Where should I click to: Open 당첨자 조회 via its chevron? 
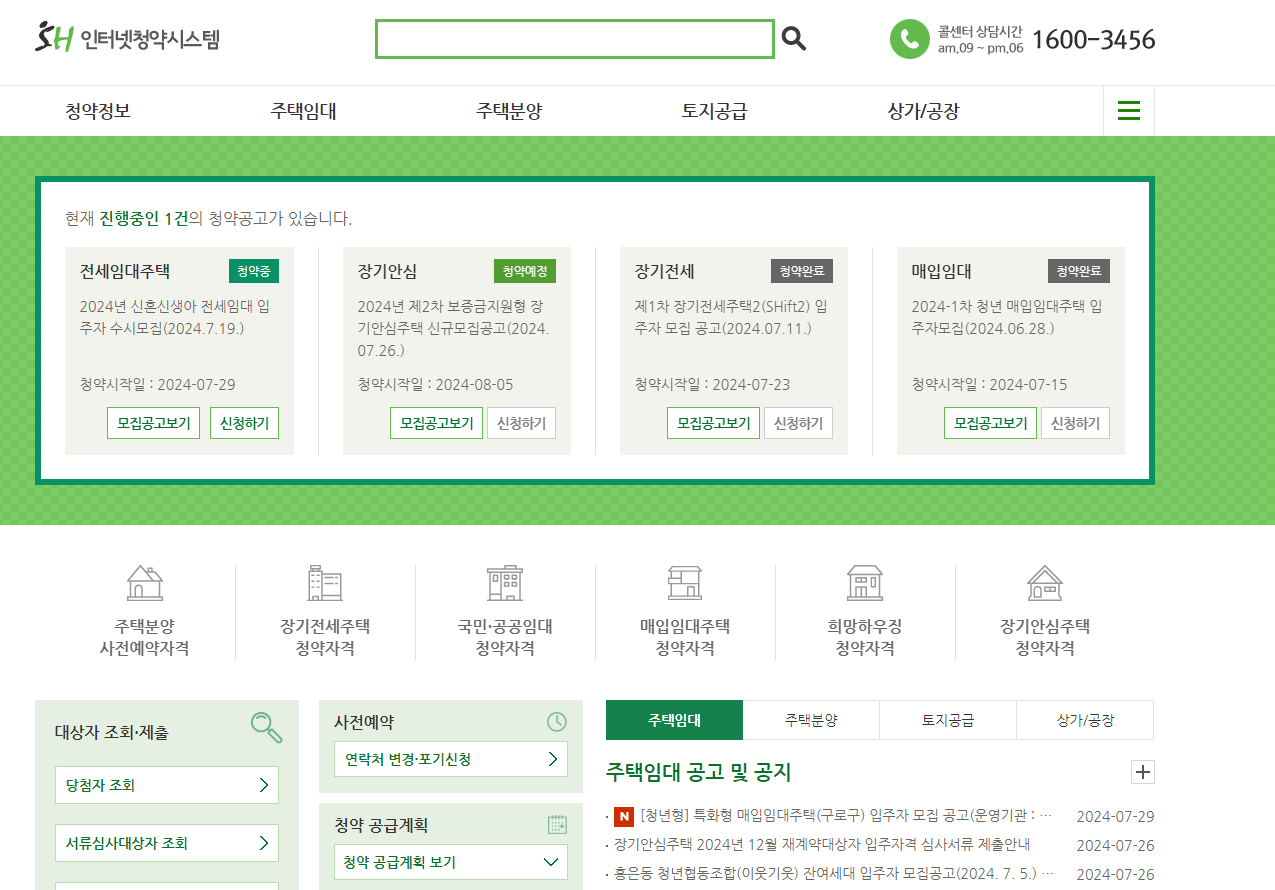pos(266,785)
